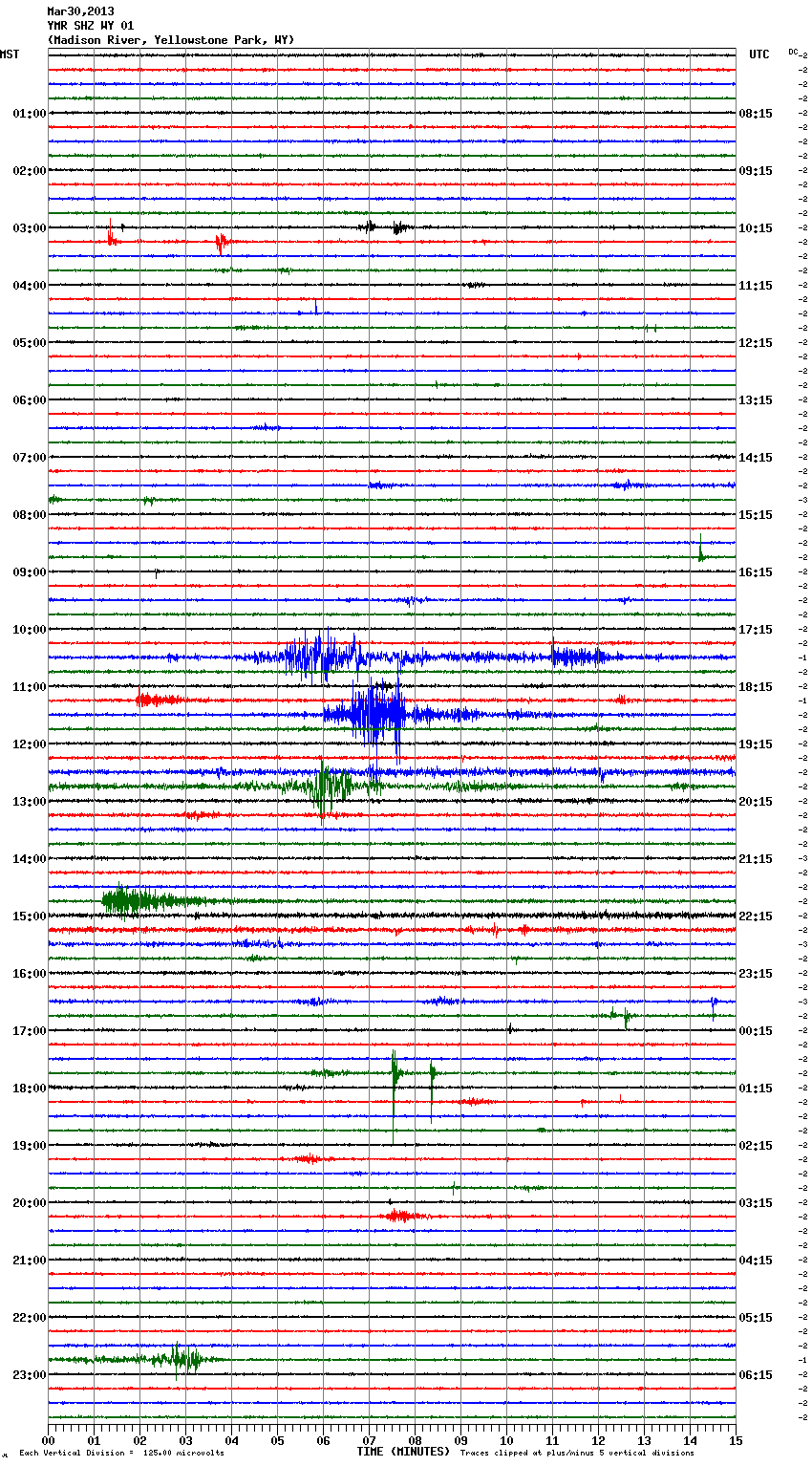Click minute tick label "05" on time axis
Image resolution: width=812 pixels, height=1466 pixels.
coord(277,1440)
